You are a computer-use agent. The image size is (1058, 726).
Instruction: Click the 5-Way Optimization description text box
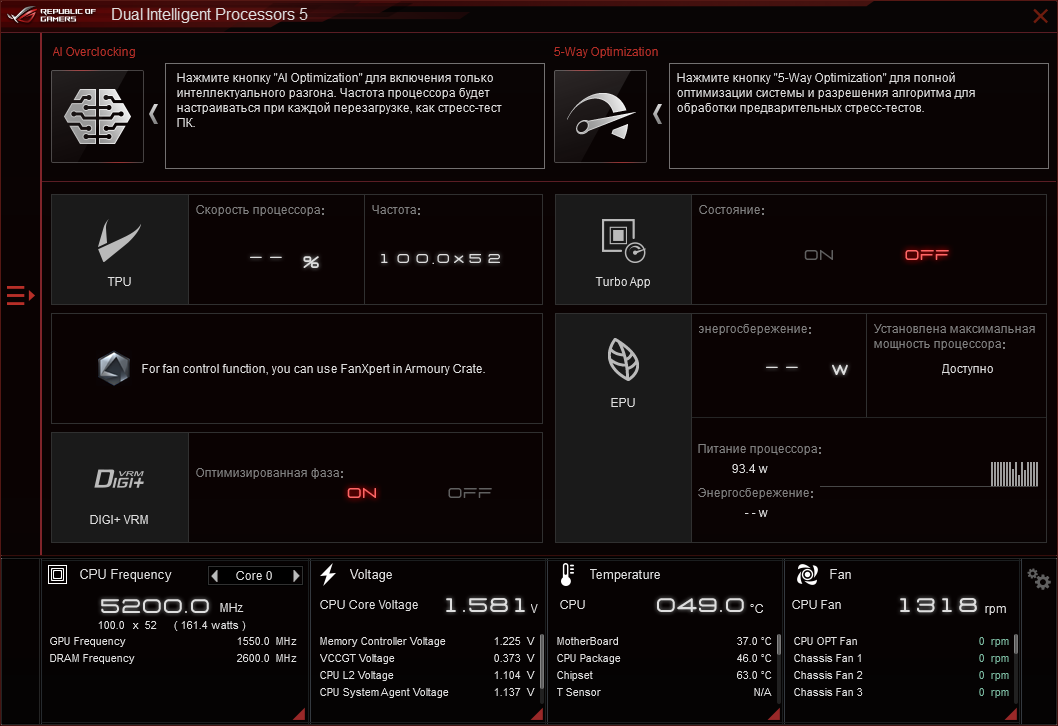tap(858, 116)
